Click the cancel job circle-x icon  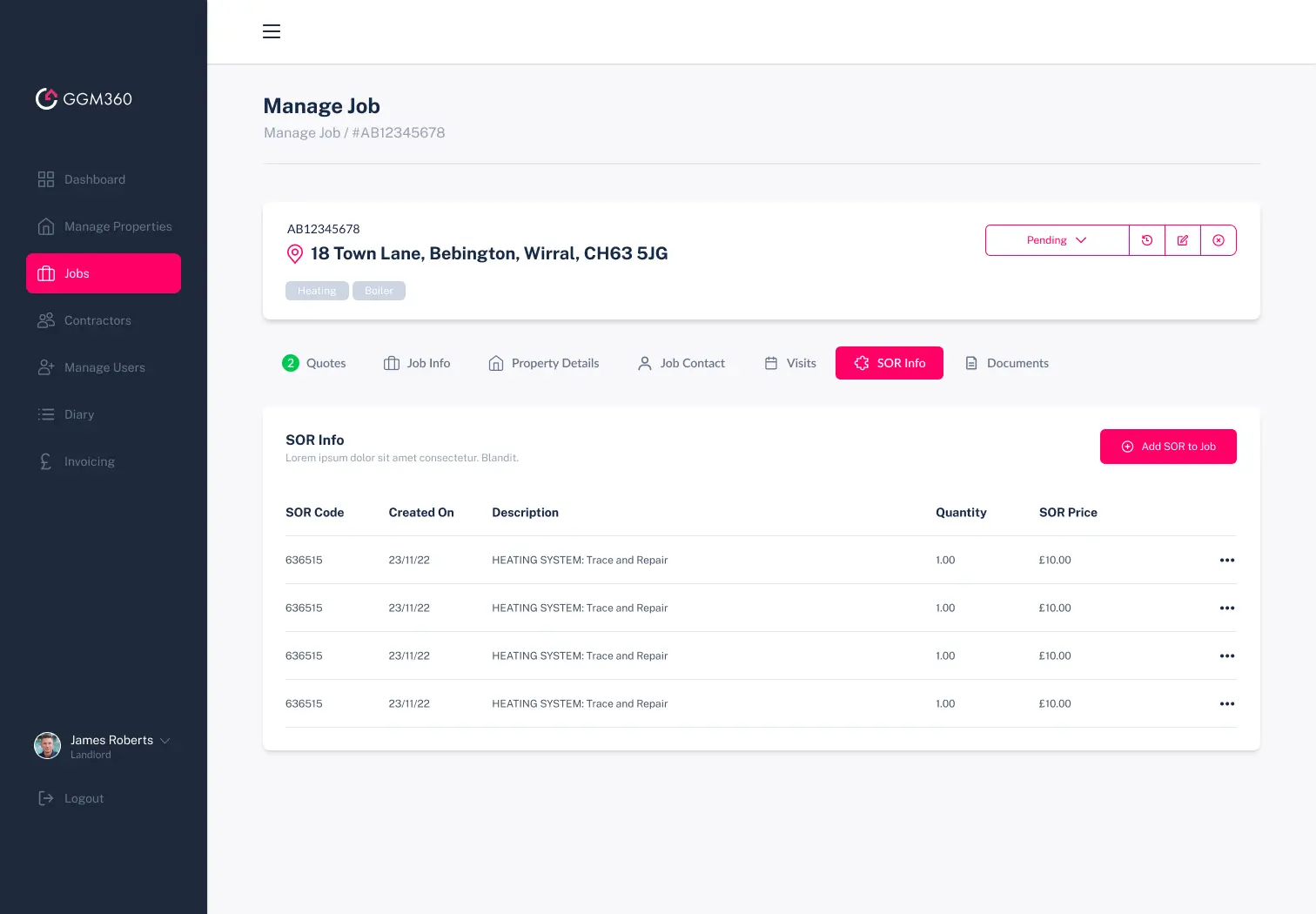pyautogui.click(x=1218, y=240)
